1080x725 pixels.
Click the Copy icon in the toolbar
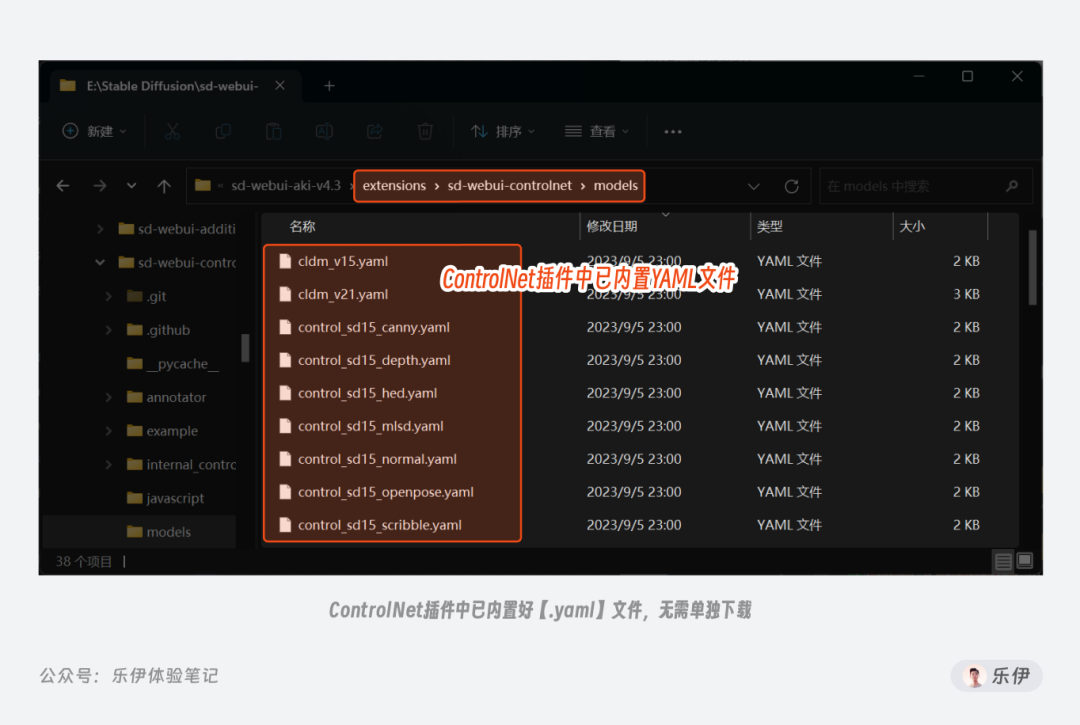(x=222, y=131)
